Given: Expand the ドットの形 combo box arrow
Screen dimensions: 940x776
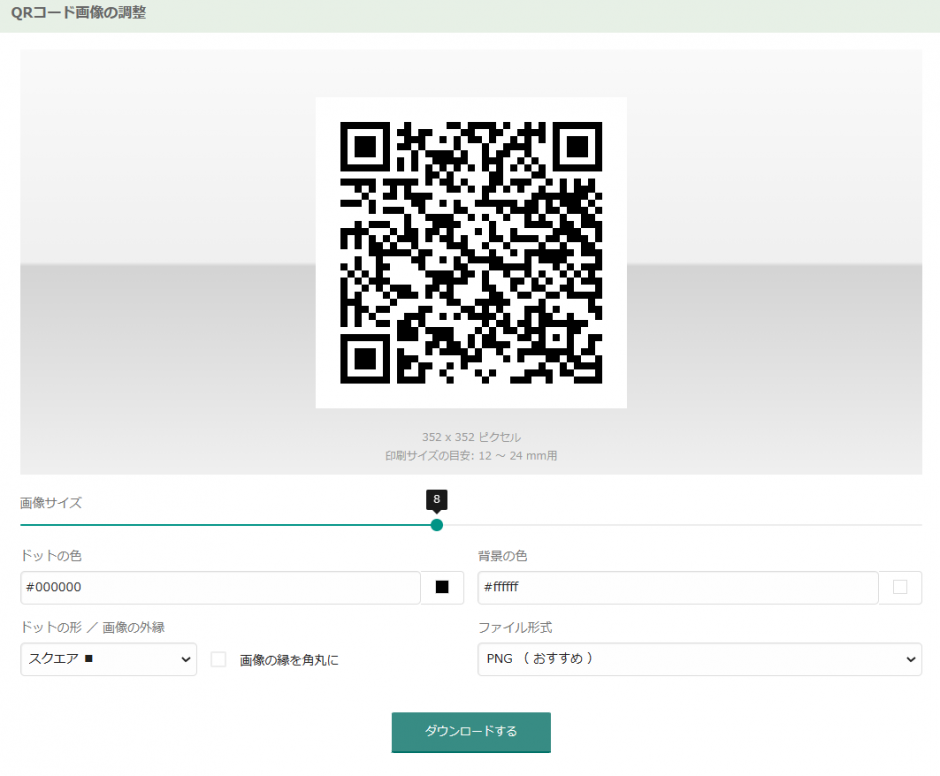Looking at the screenshot, I should coord(184,659).
